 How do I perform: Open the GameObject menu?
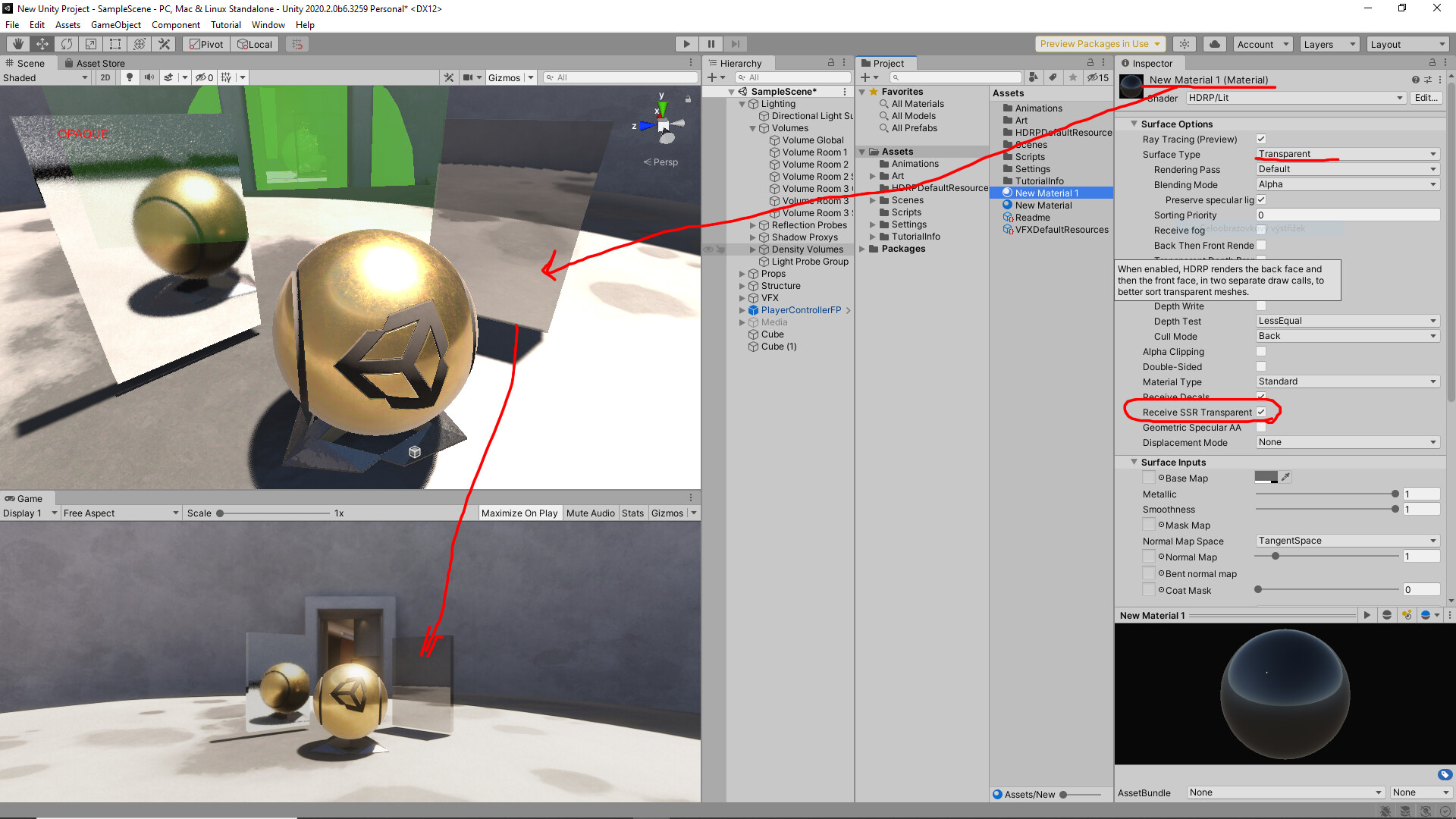click(x=115, y=25)
